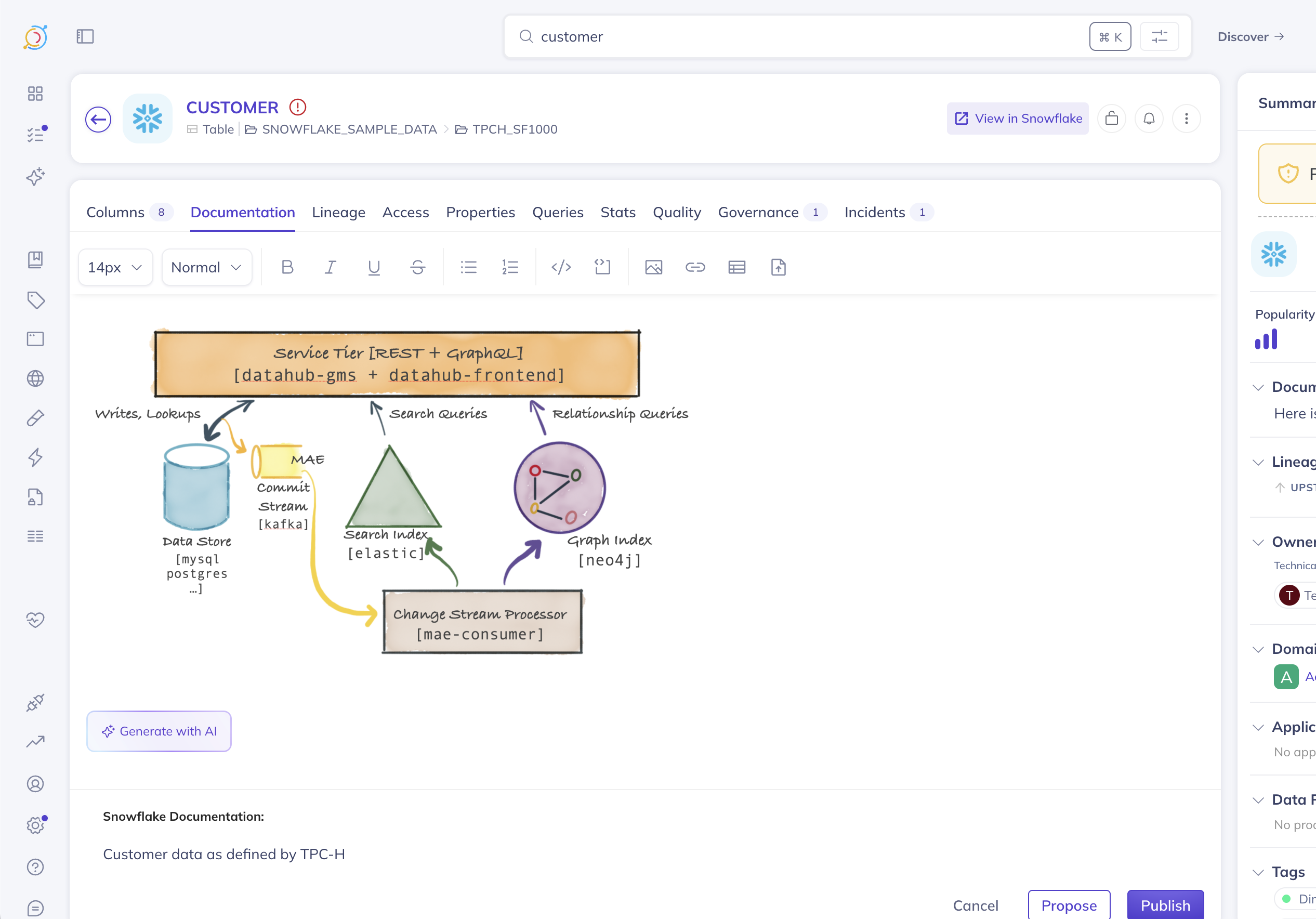Screen dimensions: 1316x919
Task: Publish the documentation
Action: [x=1165, y=904]
